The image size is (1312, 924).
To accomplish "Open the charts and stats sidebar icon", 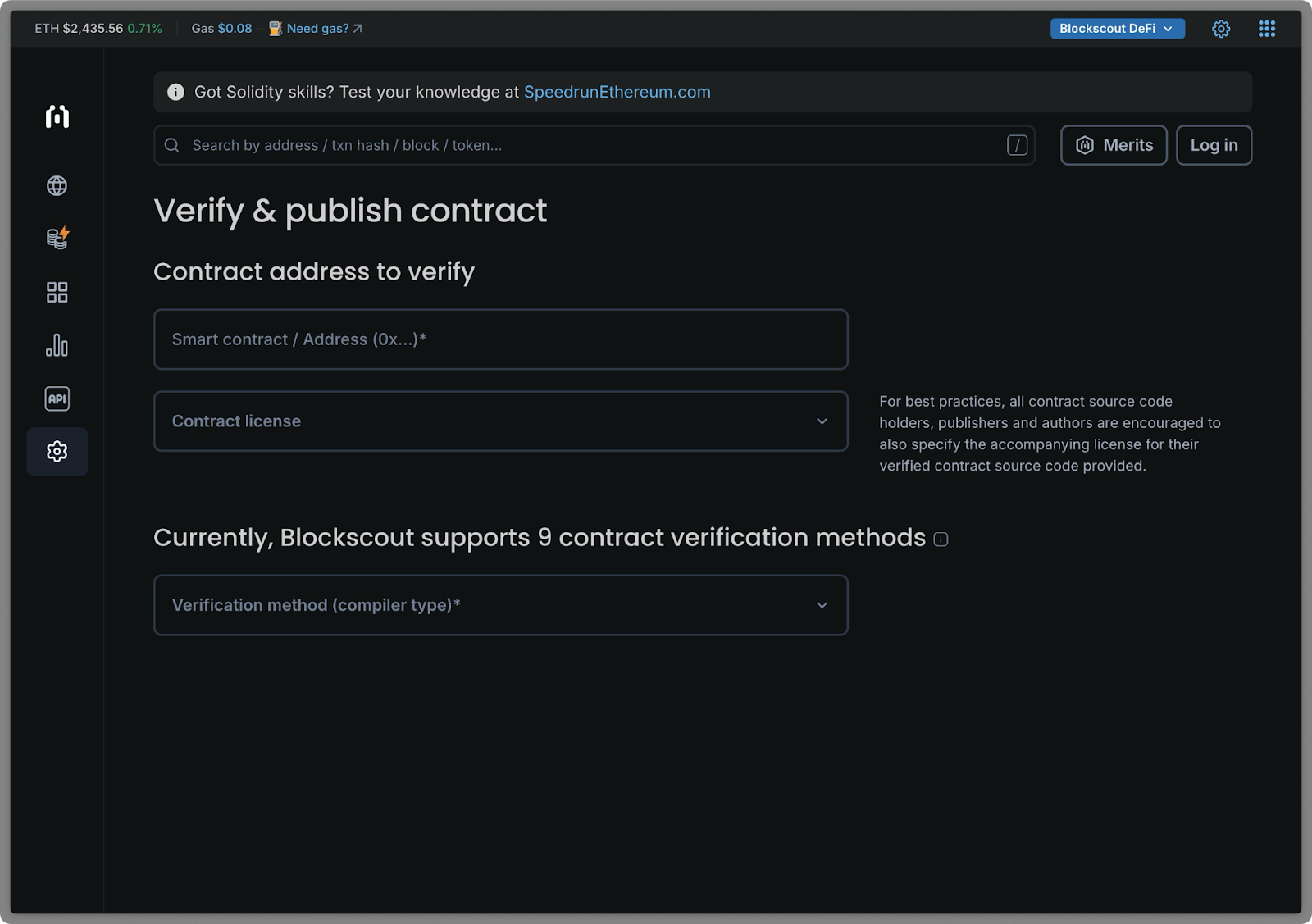I will (x=57, y=345).
